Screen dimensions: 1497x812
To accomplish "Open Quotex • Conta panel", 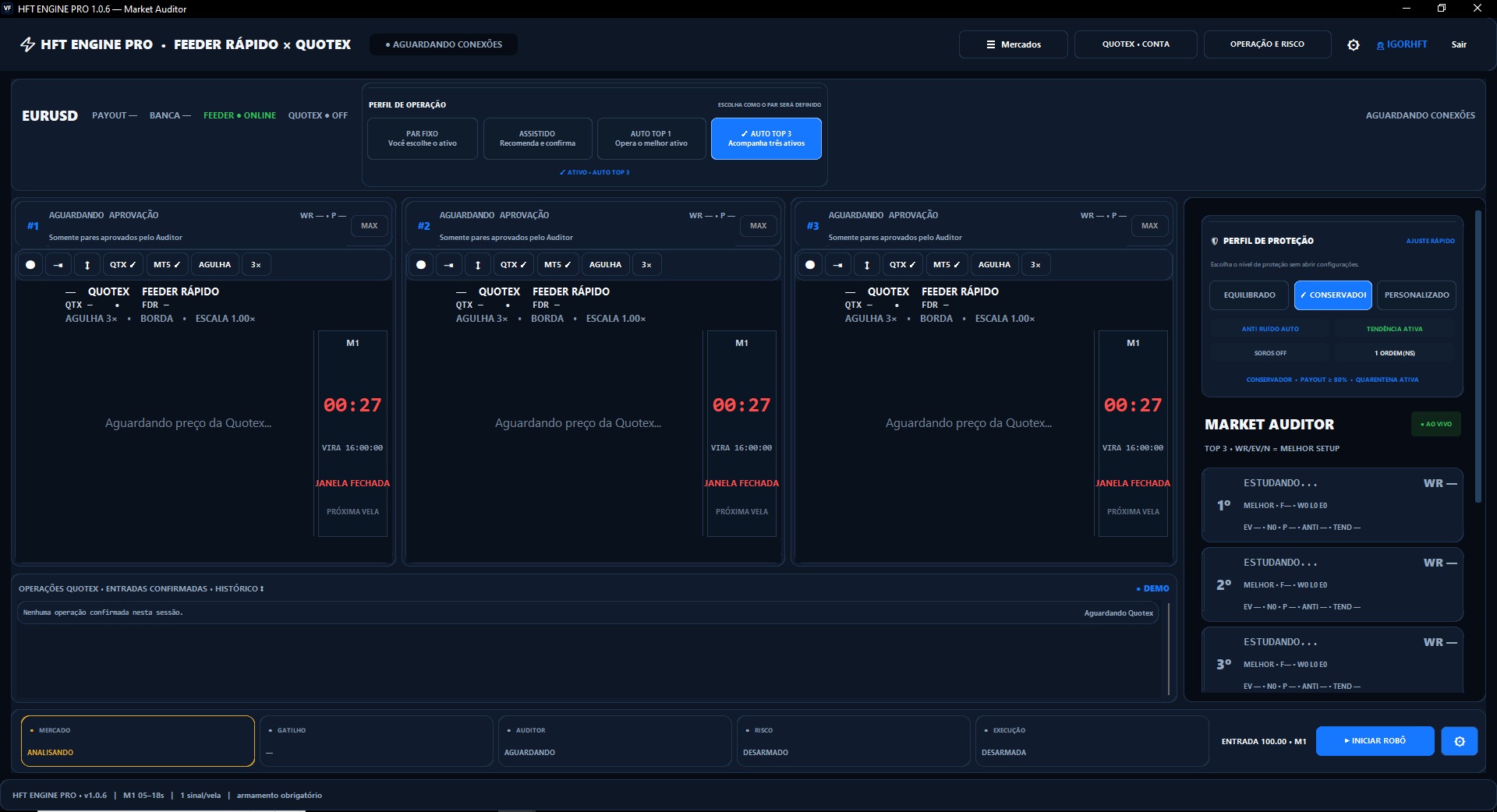I will [x=1136, y=44].
